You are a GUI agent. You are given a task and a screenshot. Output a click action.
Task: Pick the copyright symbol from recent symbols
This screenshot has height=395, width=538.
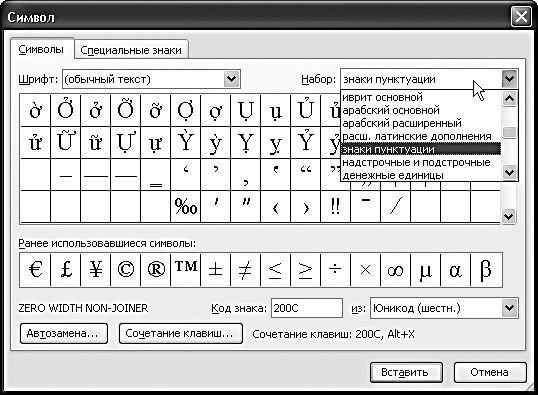126,270
